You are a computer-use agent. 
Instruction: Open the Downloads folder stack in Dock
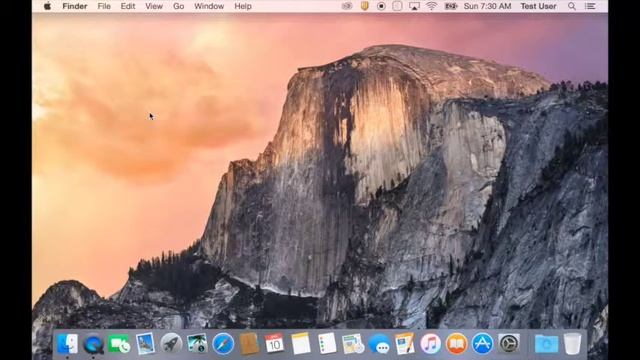[547, 344]
